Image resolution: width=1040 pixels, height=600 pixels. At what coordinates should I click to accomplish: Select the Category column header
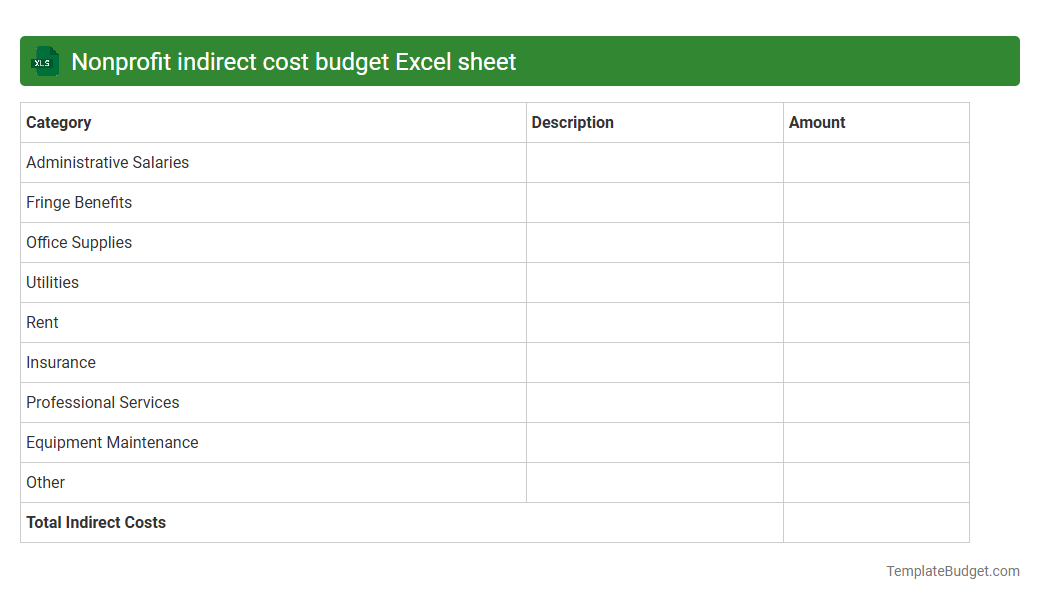58,122
